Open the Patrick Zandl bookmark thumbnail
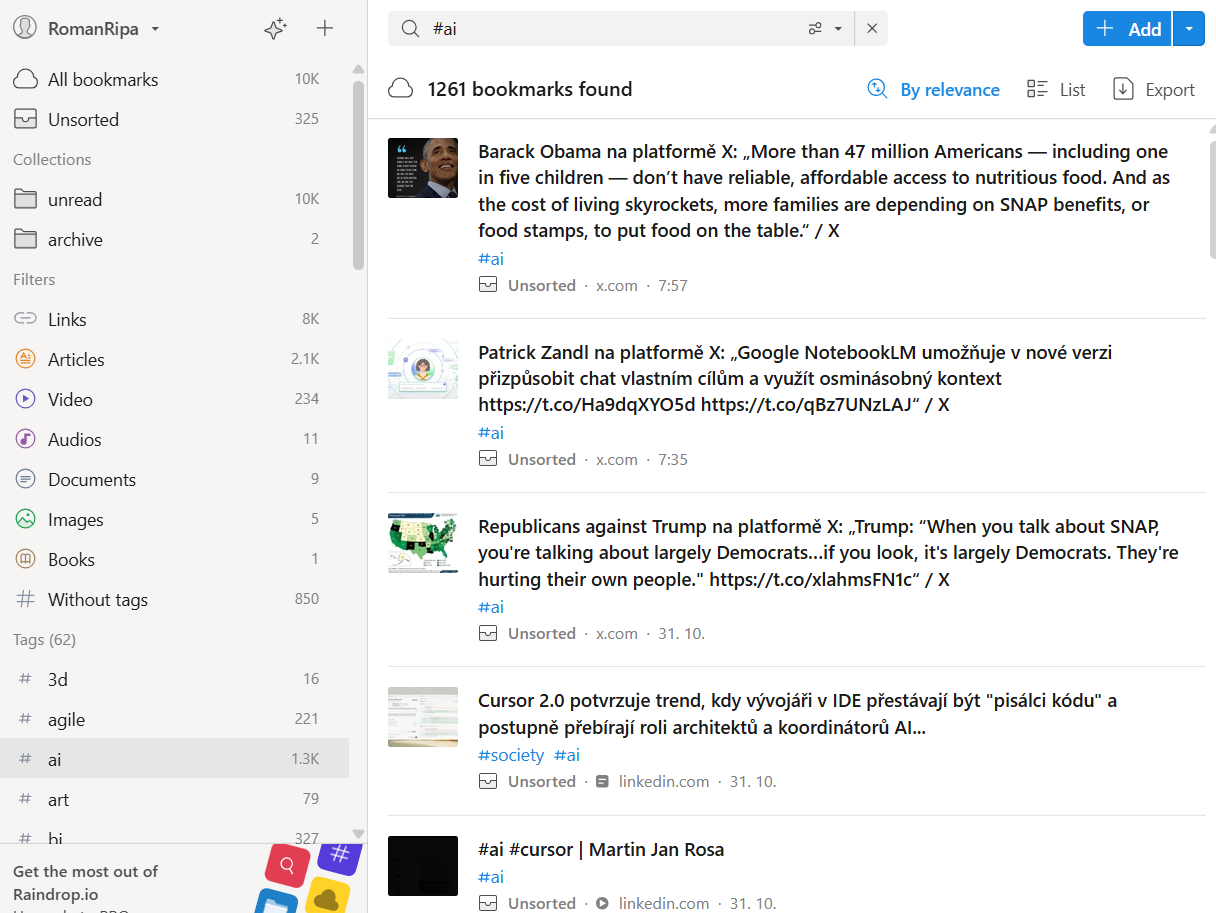The image size is (1216, 913). coord(423,369)
